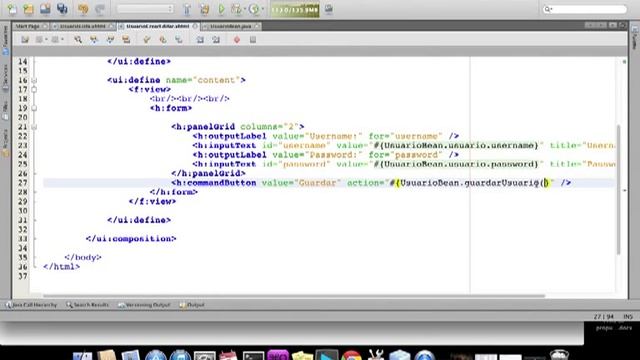The width and height of the screenshot is (640, 360).
Task: Collapse h:form fold at line 19
Action: pyautogui.click(x=34, y=108)
